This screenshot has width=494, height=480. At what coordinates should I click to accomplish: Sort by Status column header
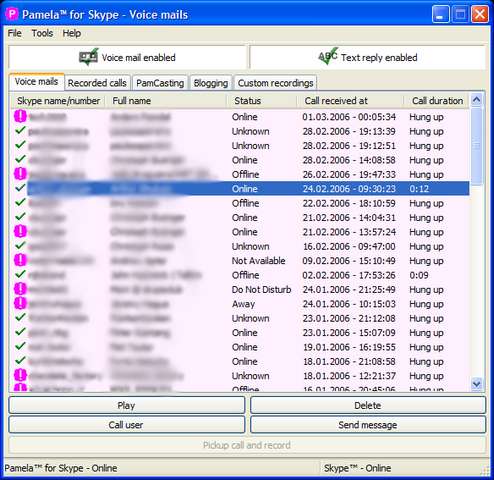(x=262, y=101)
